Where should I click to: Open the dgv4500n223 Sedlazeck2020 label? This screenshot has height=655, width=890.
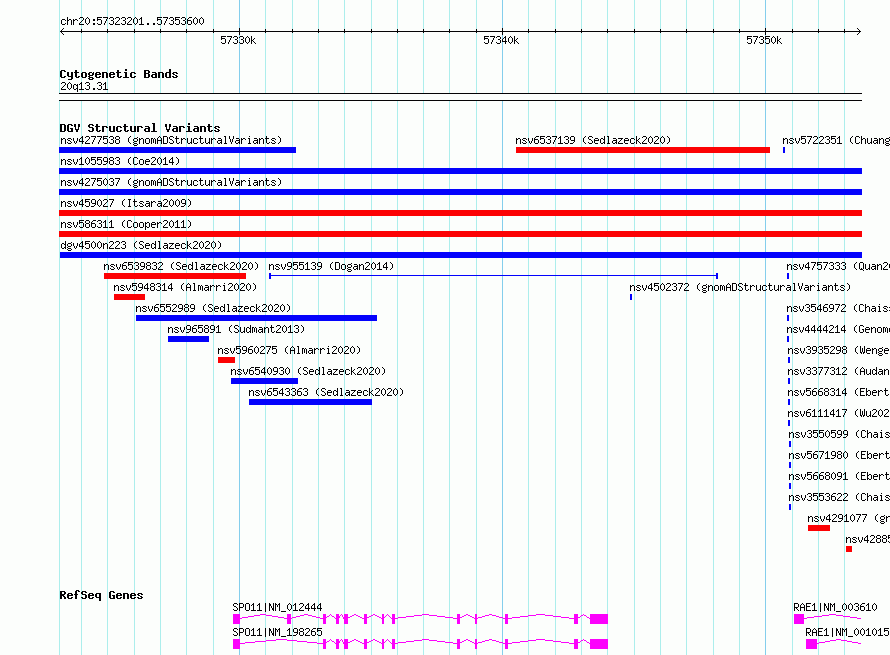[141, 245]
